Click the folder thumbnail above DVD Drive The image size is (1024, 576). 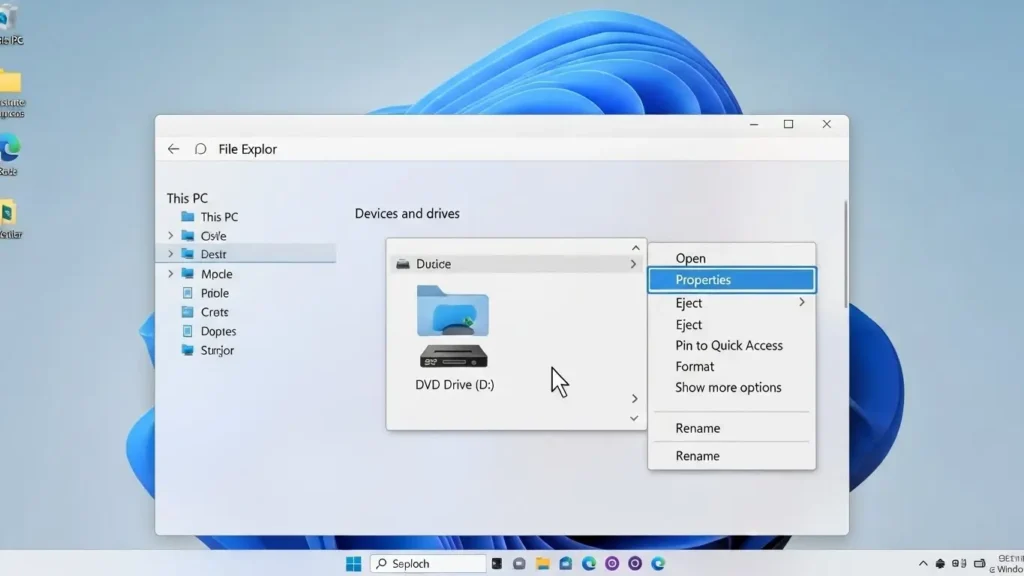pos(452,312)
